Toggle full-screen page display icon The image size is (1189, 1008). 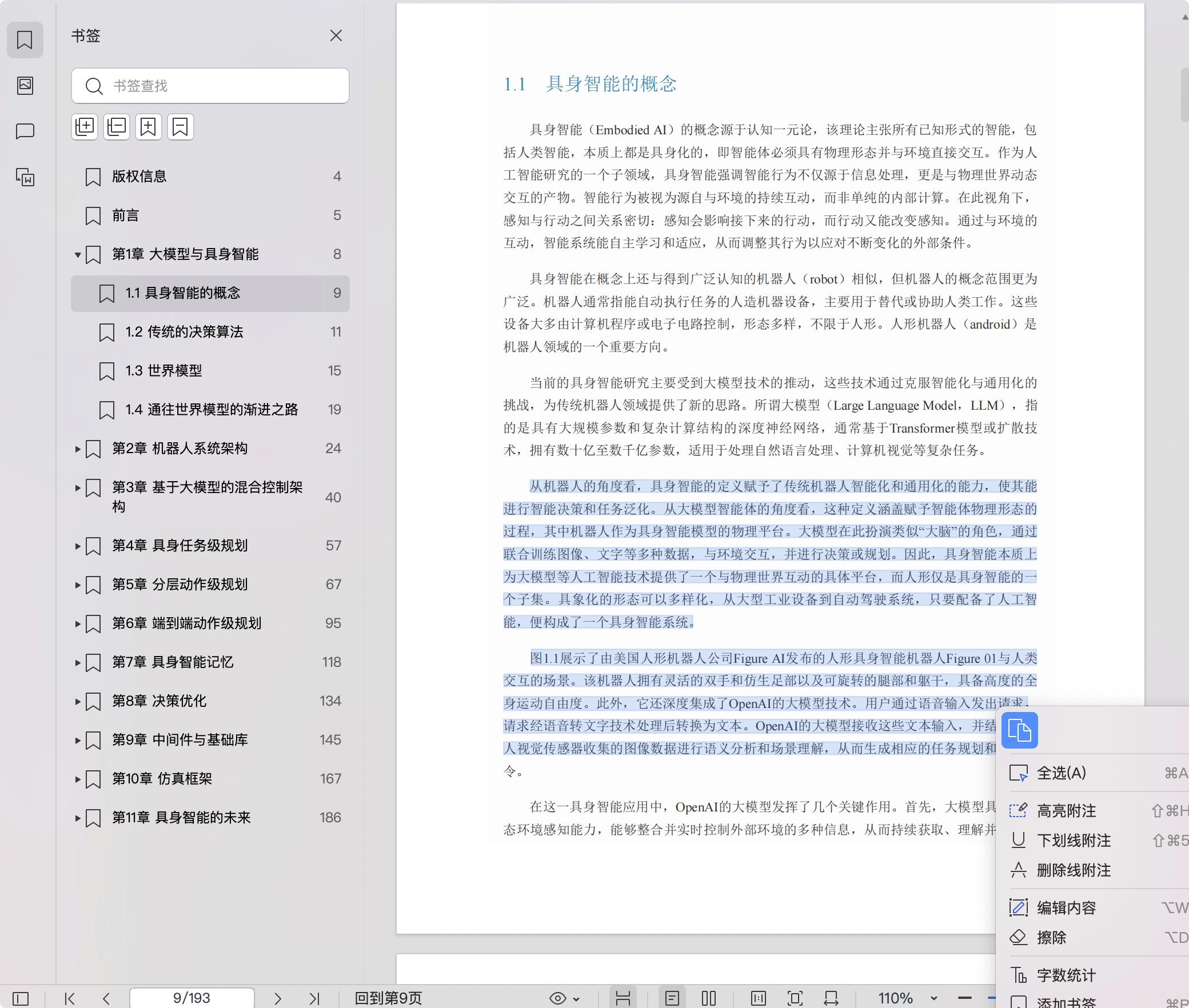click(796, 998)
